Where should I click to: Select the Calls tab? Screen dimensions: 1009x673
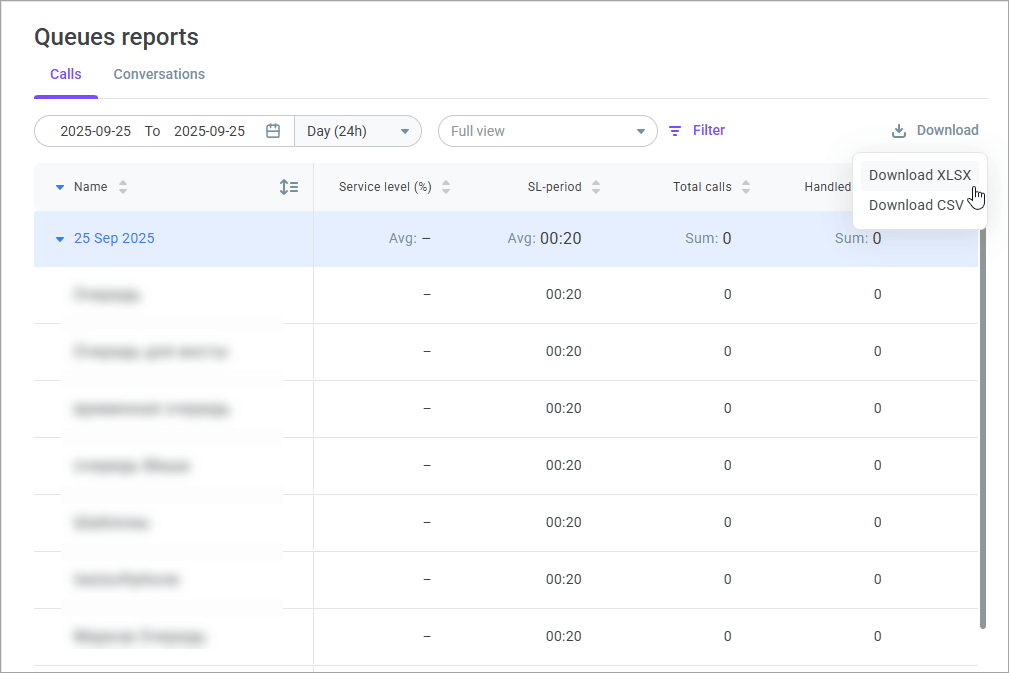click(x=66, y=74)
